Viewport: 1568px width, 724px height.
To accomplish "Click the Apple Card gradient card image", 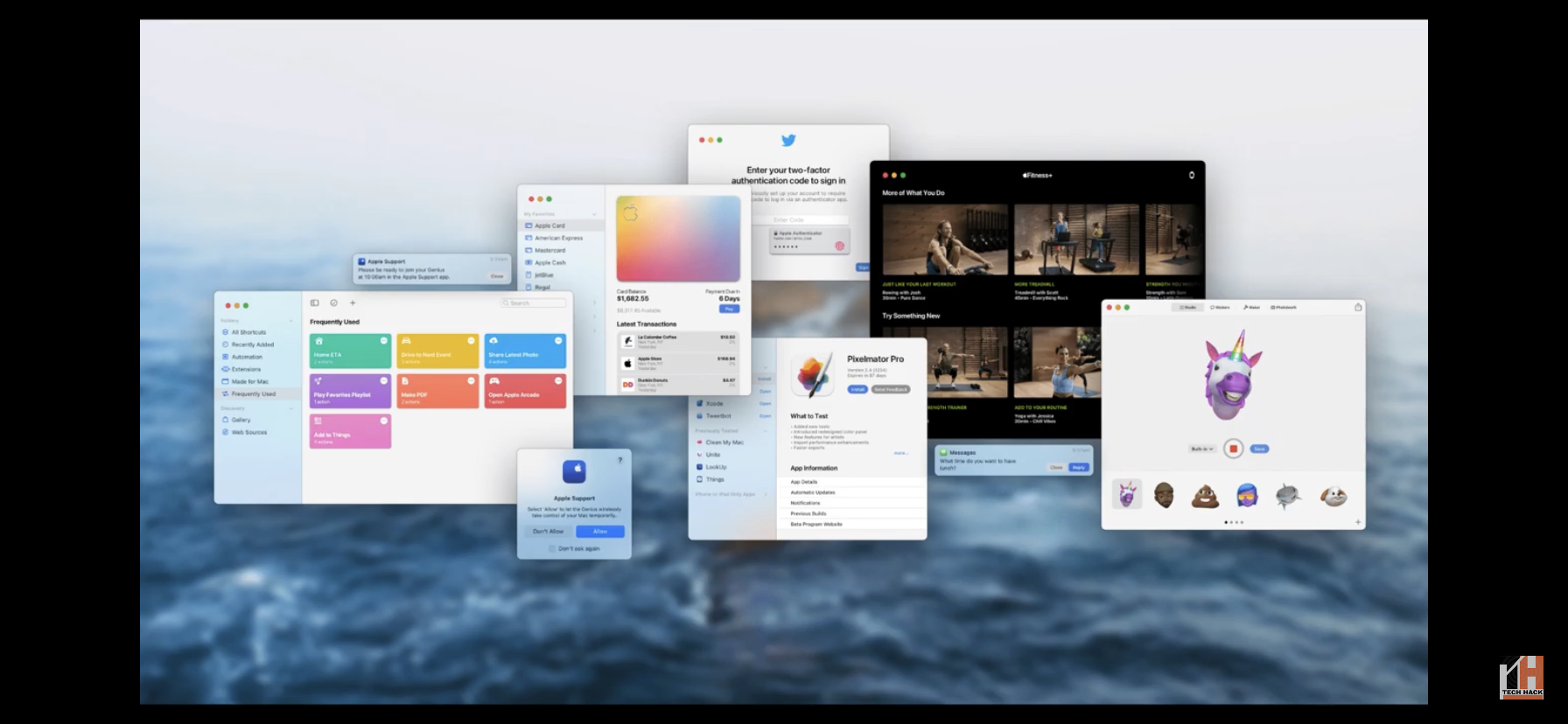I will pos(678,239).
